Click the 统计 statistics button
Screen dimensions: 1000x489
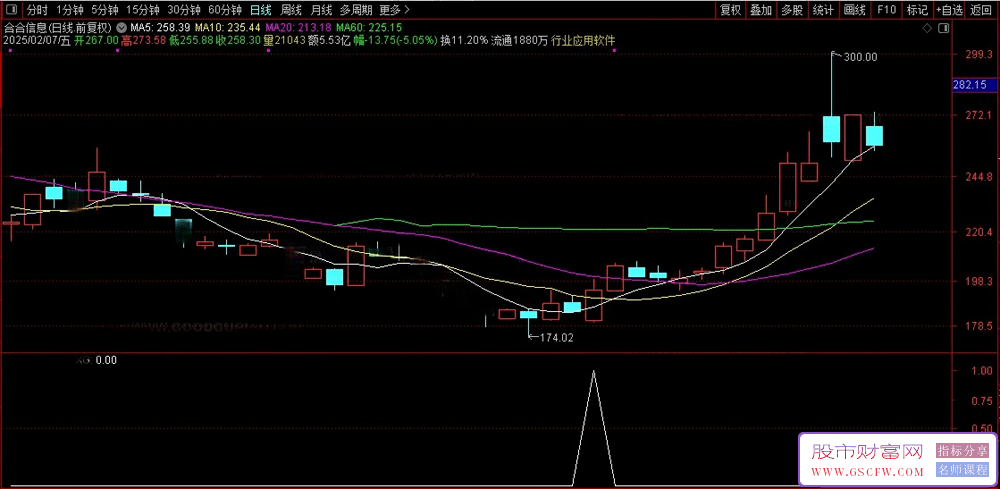click(x=823, y=9)
